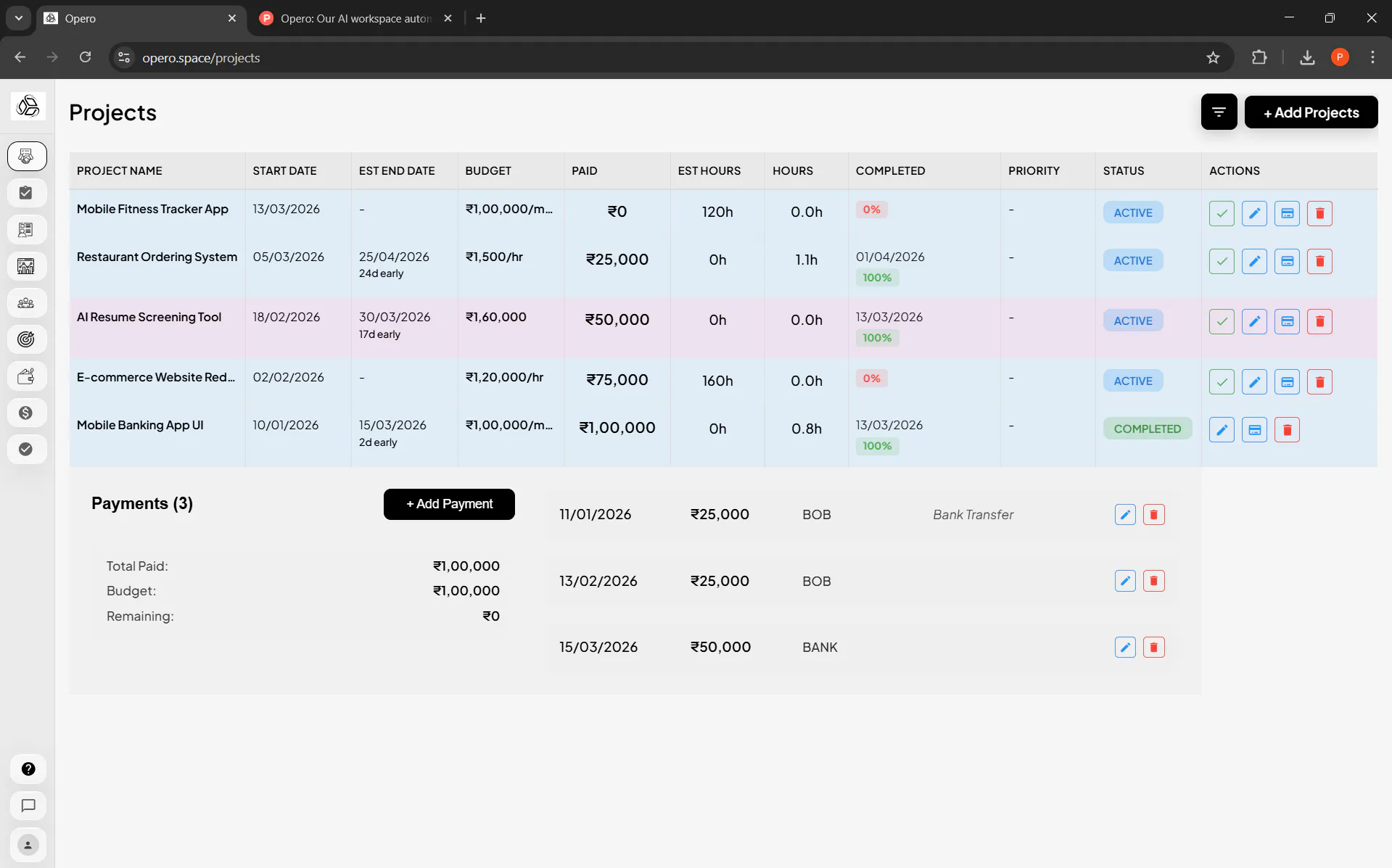Open the team members icon in the sidebar

click(x=27, y=303)
